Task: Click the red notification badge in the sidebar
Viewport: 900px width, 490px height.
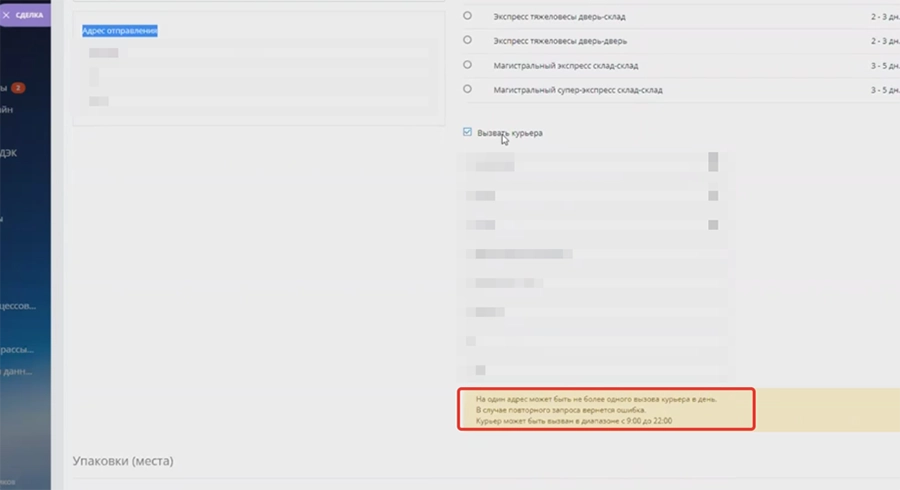Action: pos(19,88)
